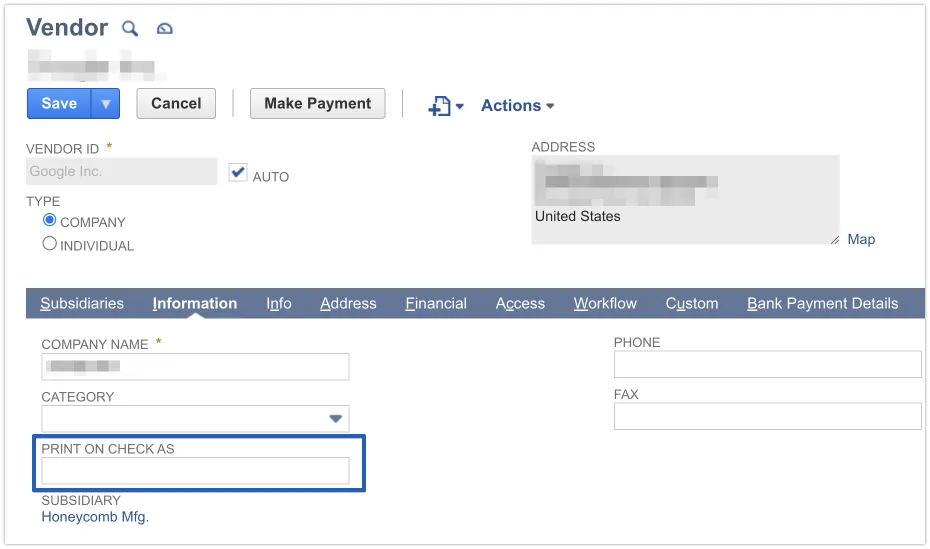Open the Map link next to the address
Image resolution: width=930 pixels, height=549 pixels.
[x=861, y=240]
